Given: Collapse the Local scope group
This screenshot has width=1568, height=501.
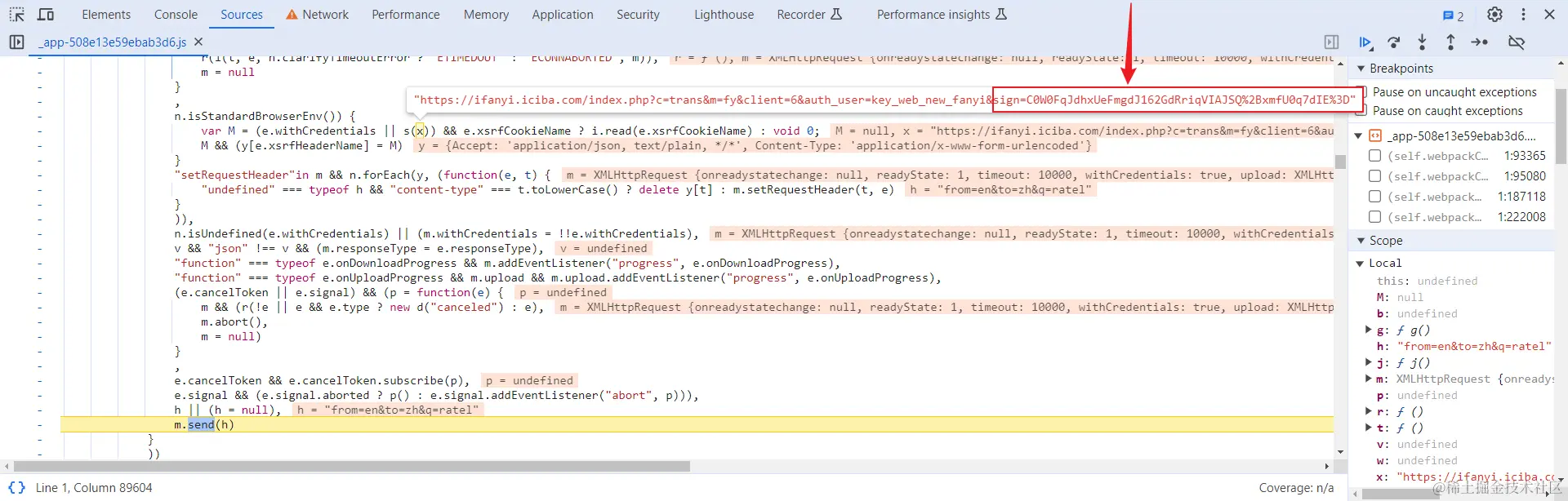Looking at the screenshot, I should pos(1360,263).
